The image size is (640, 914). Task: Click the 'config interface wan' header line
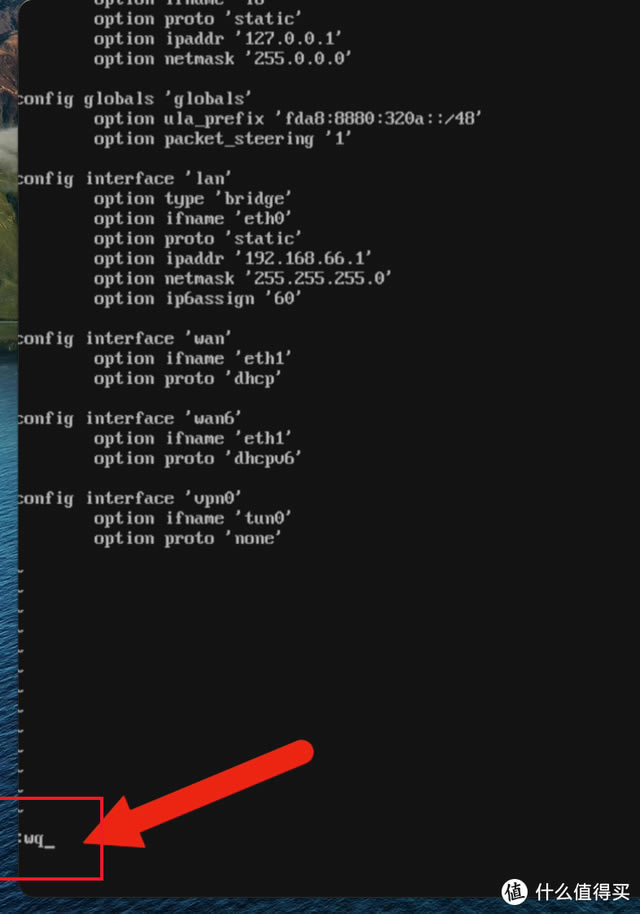coord(125,339)
